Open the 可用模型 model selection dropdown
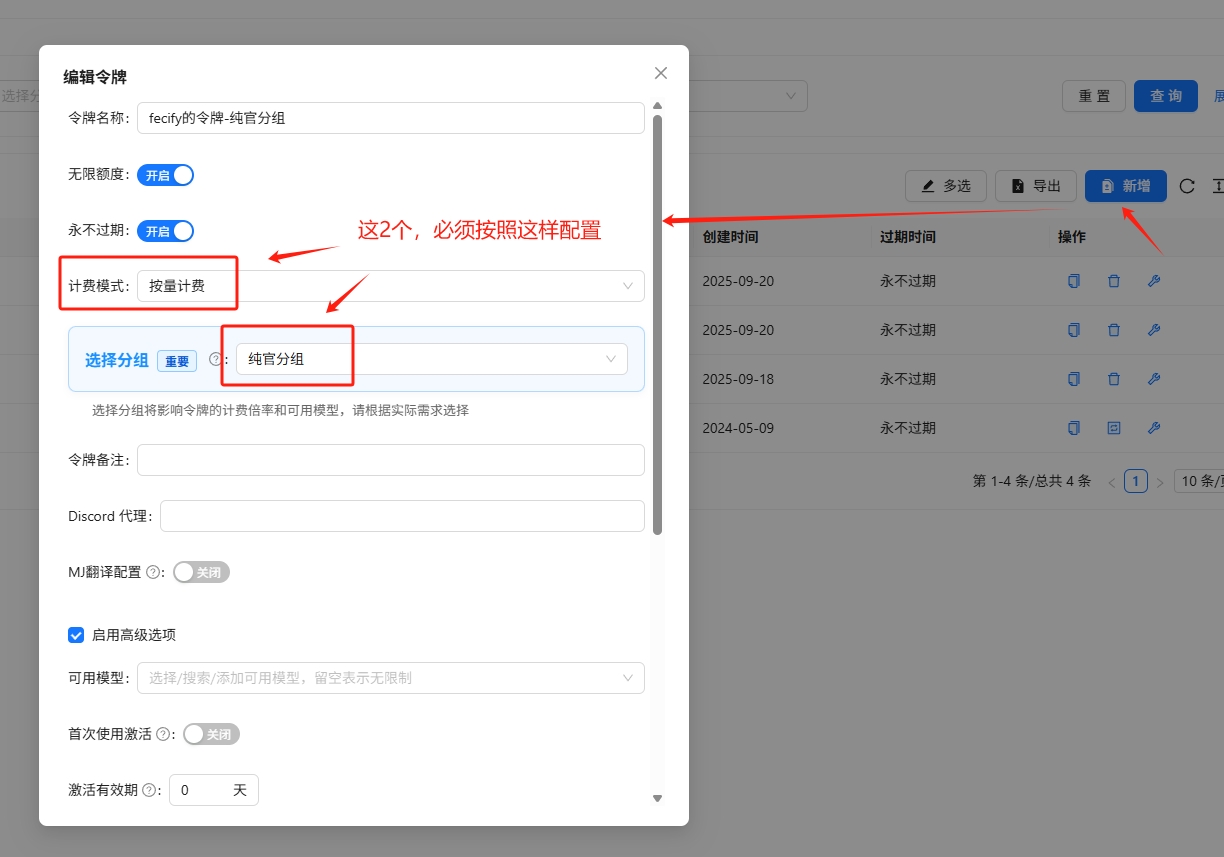This screenshot has width=1224, height=857. coord(390,678)
